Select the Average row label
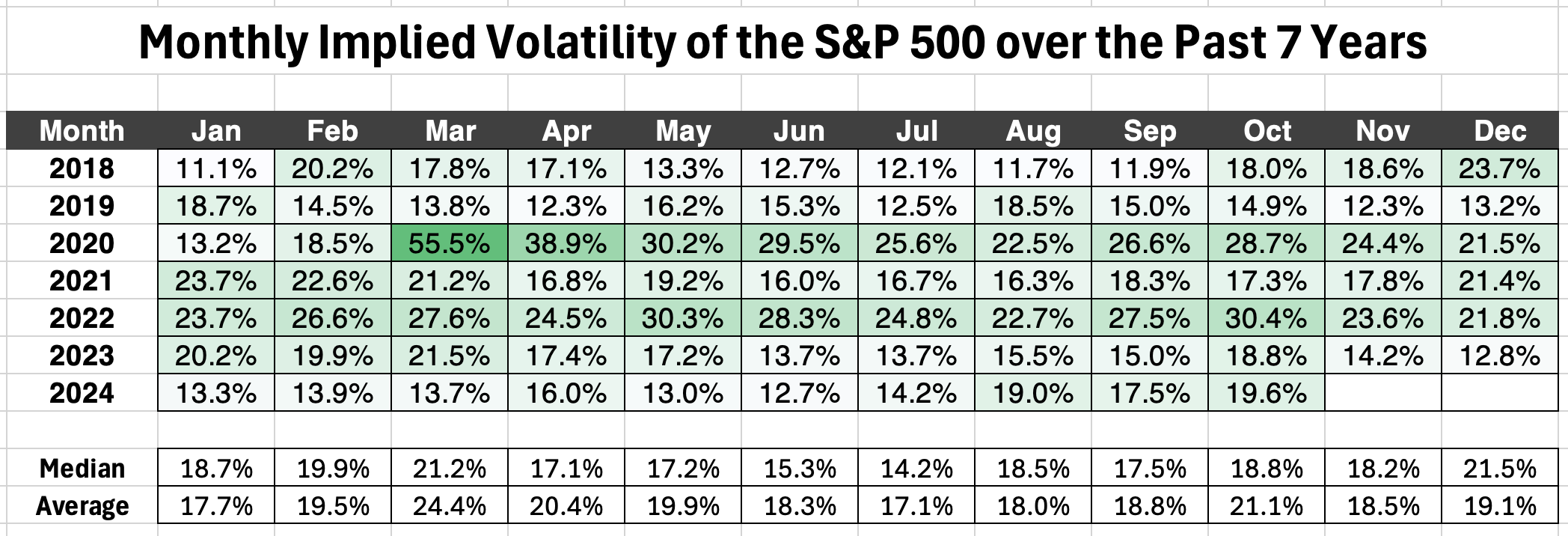 (x=82, y=506)
